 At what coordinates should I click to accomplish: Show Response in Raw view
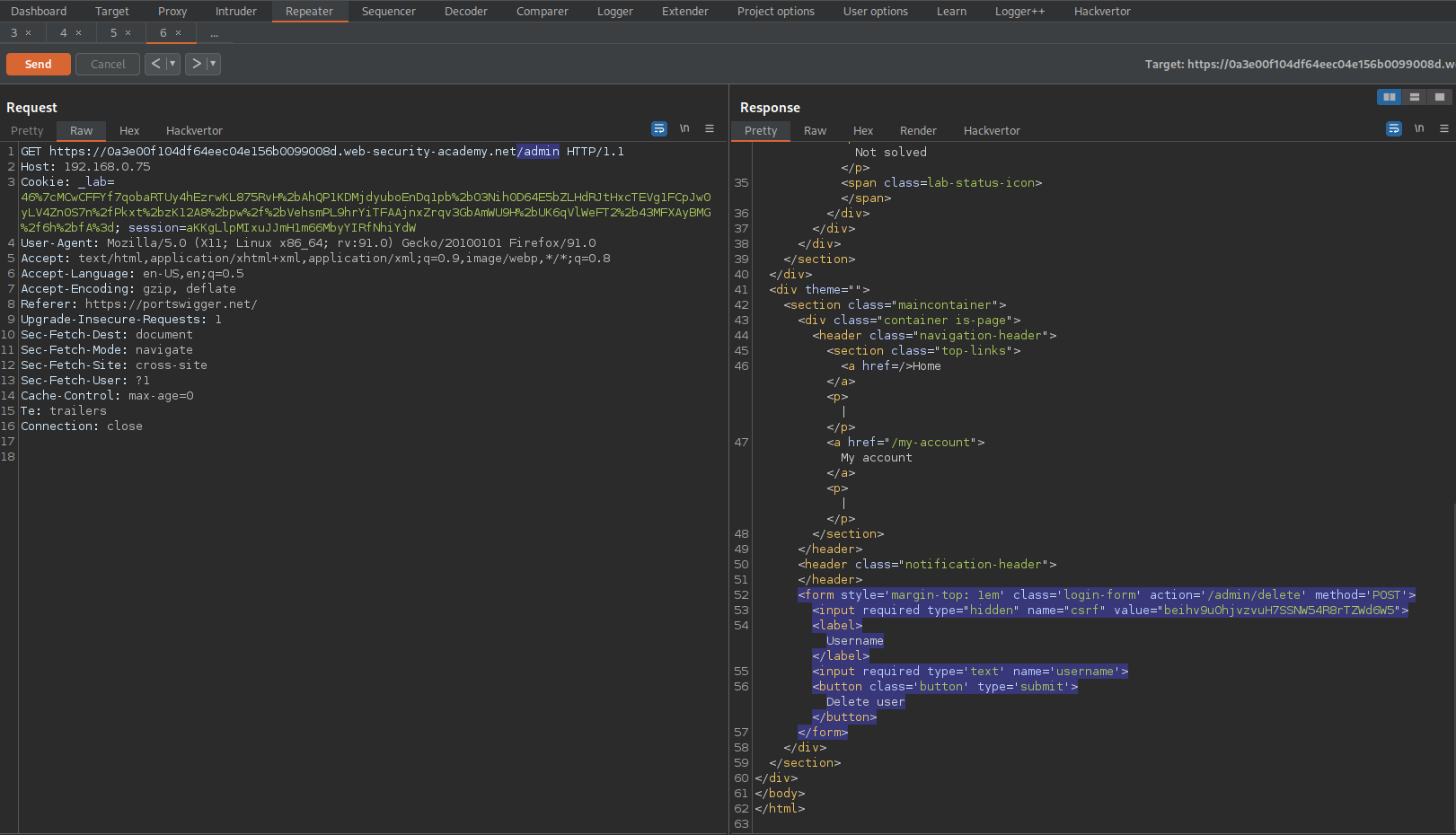click(x=816, y=130)
